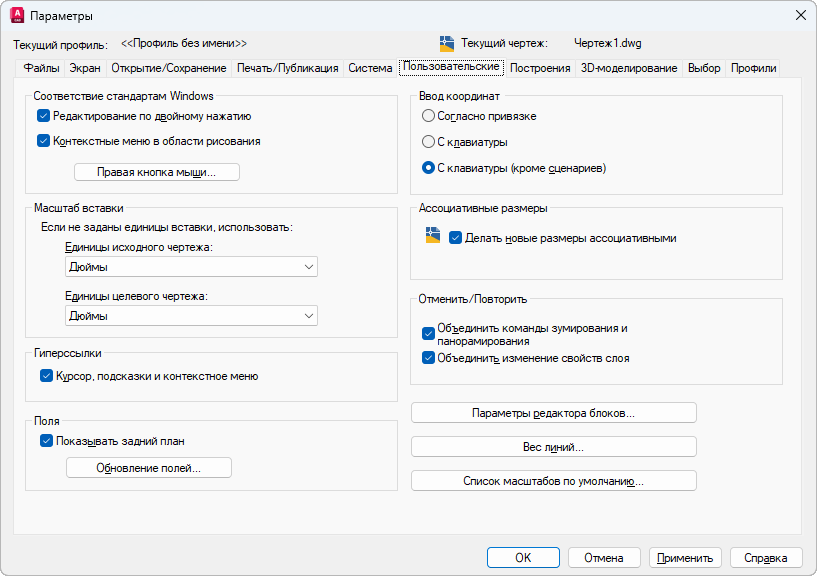Disable context menus in drawing area
817x576 pixels.
44,141
